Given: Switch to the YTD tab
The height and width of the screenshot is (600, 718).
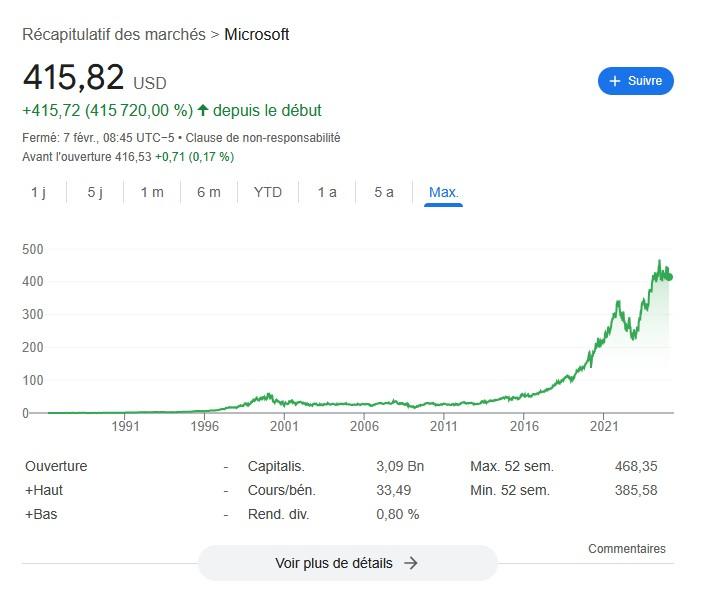Looking at the screenshot, I should point(268,192).
